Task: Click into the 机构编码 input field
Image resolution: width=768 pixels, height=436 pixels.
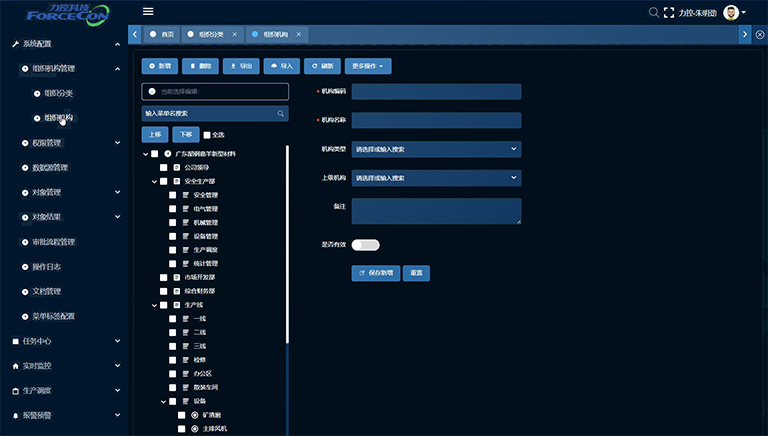Action: 436,92
